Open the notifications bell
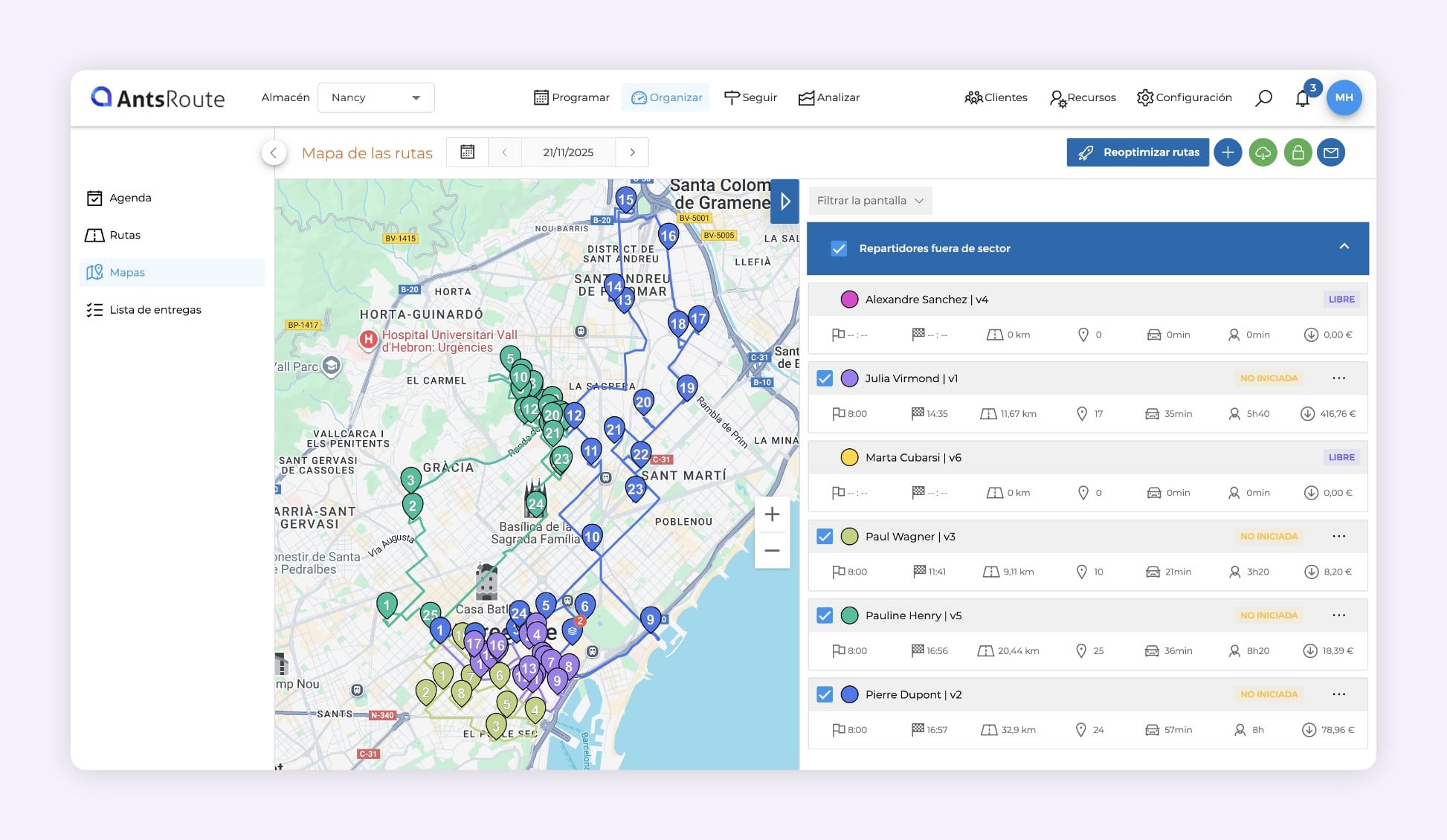 1302,98
